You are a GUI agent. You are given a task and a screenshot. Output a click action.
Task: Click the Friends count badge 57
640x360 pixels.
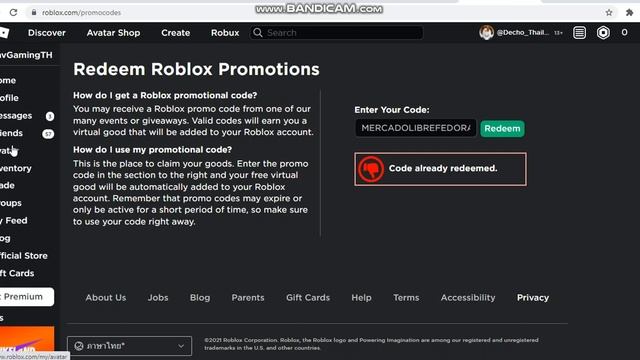[48, 134]
